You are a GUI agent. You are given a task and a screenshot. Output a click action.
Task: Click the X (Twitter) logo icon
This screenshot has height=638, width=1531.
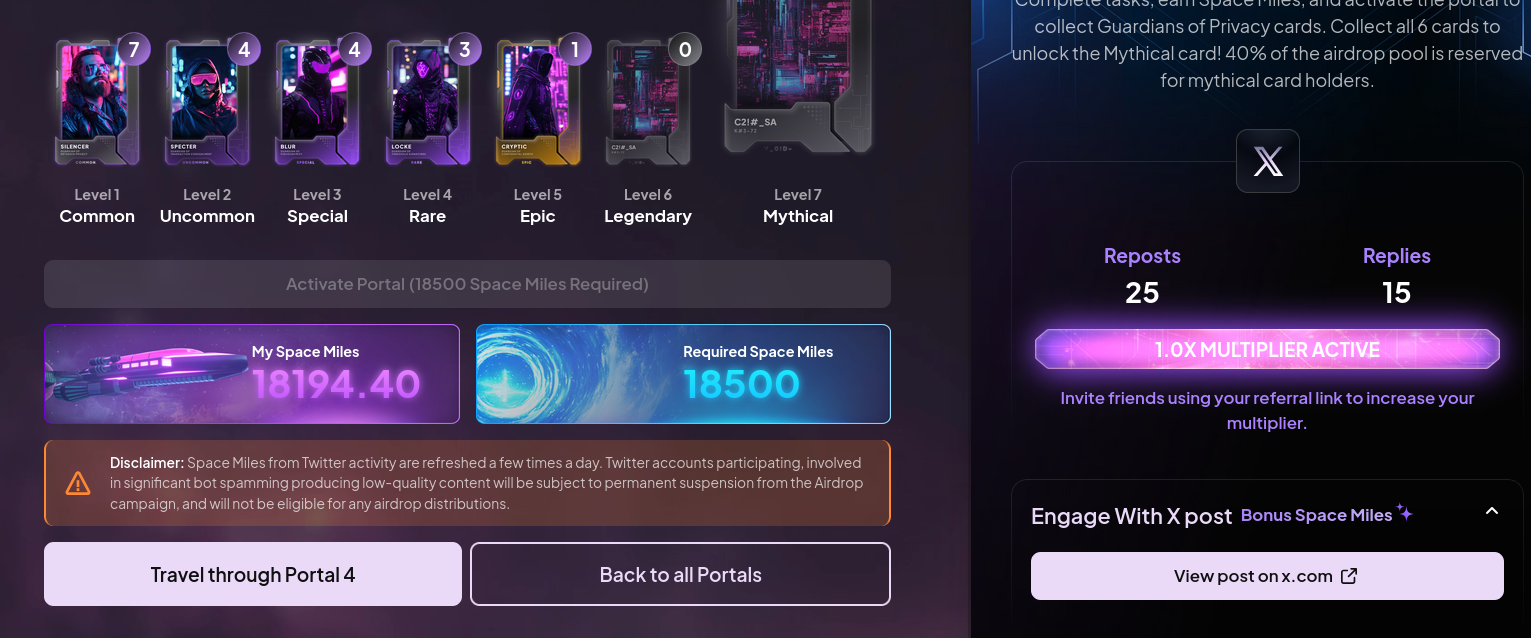click(x=1267, y=161)
